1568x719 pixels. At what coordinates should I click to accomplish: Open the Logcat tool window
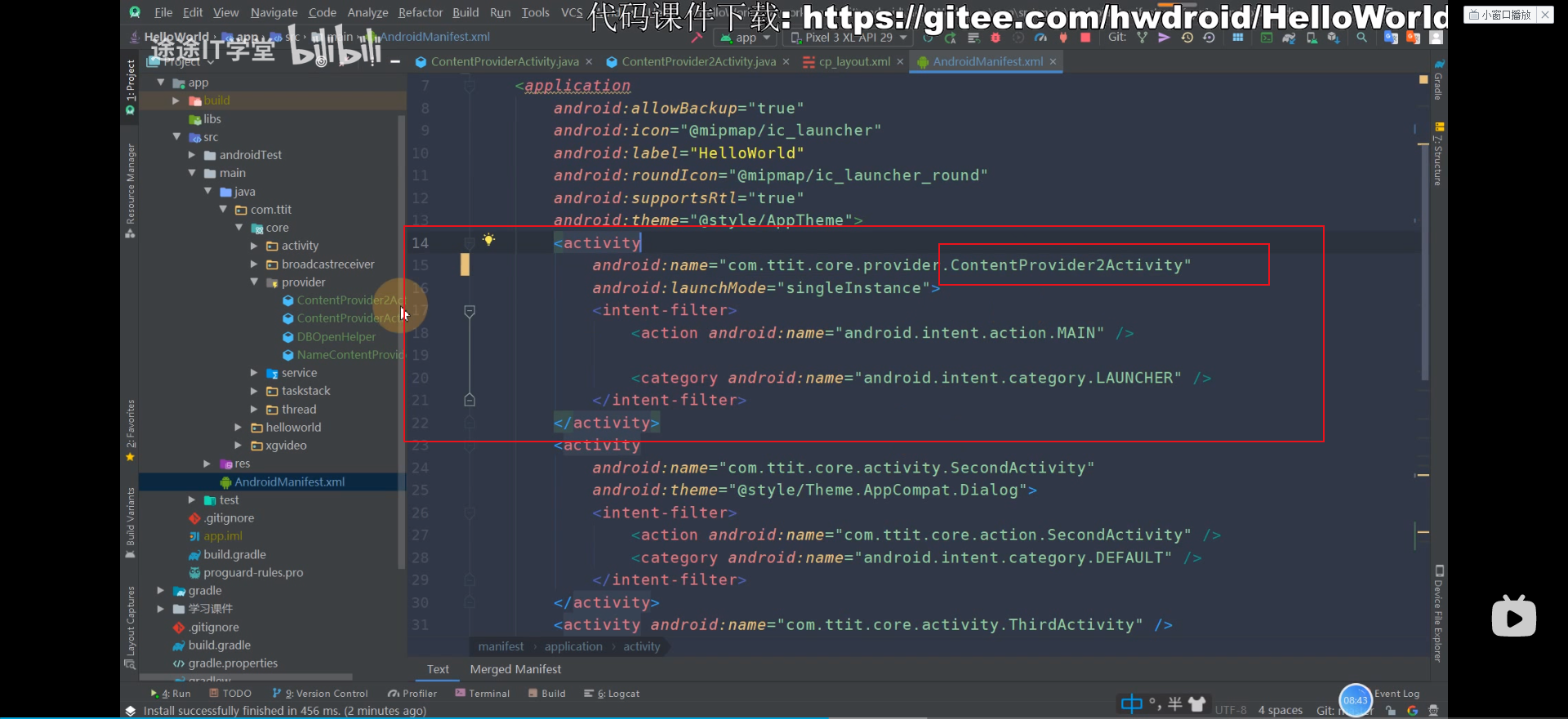pos(612,694)
